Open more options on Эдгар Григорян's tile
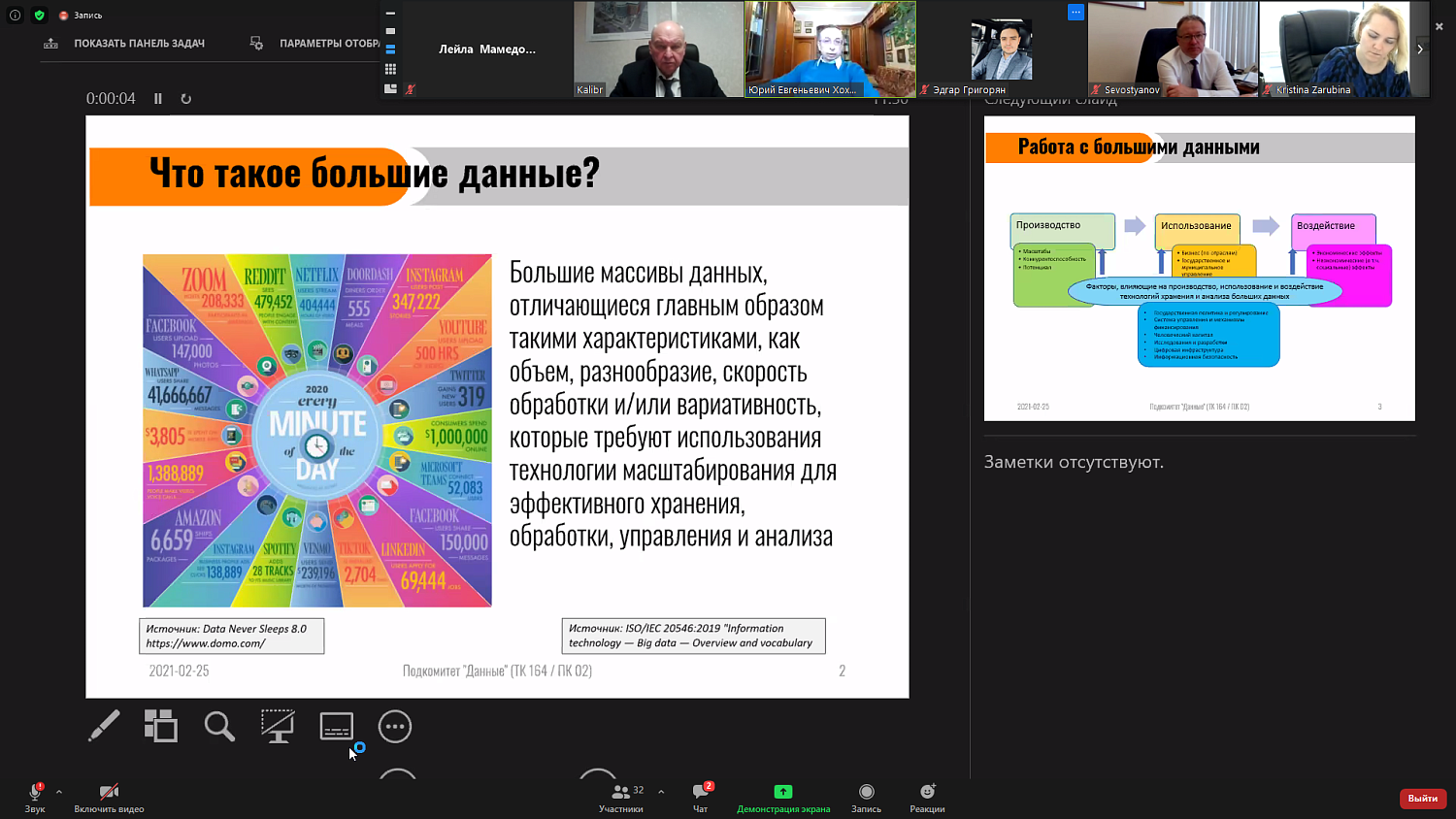Screen dimensions: 1456x819 1075,13
